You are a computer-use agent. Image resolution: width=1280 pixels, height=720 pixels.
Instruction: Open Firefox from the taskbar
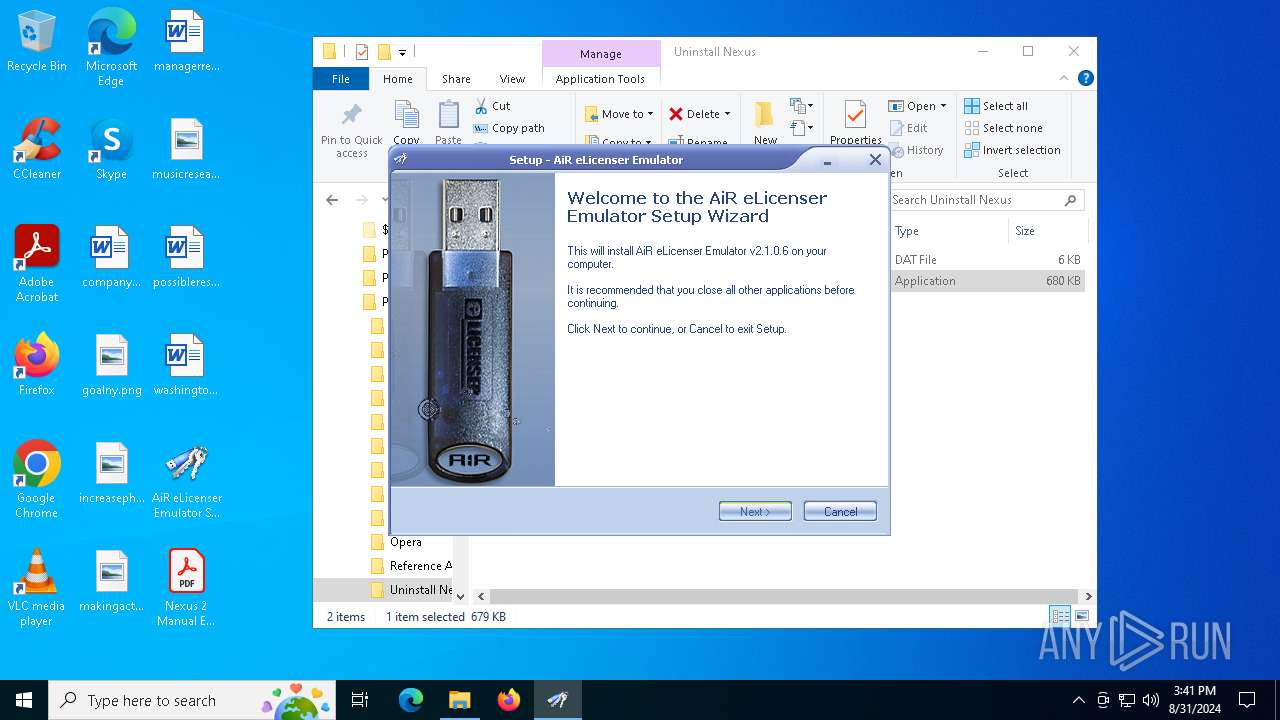pyautogui.click(x=509, y=700)
